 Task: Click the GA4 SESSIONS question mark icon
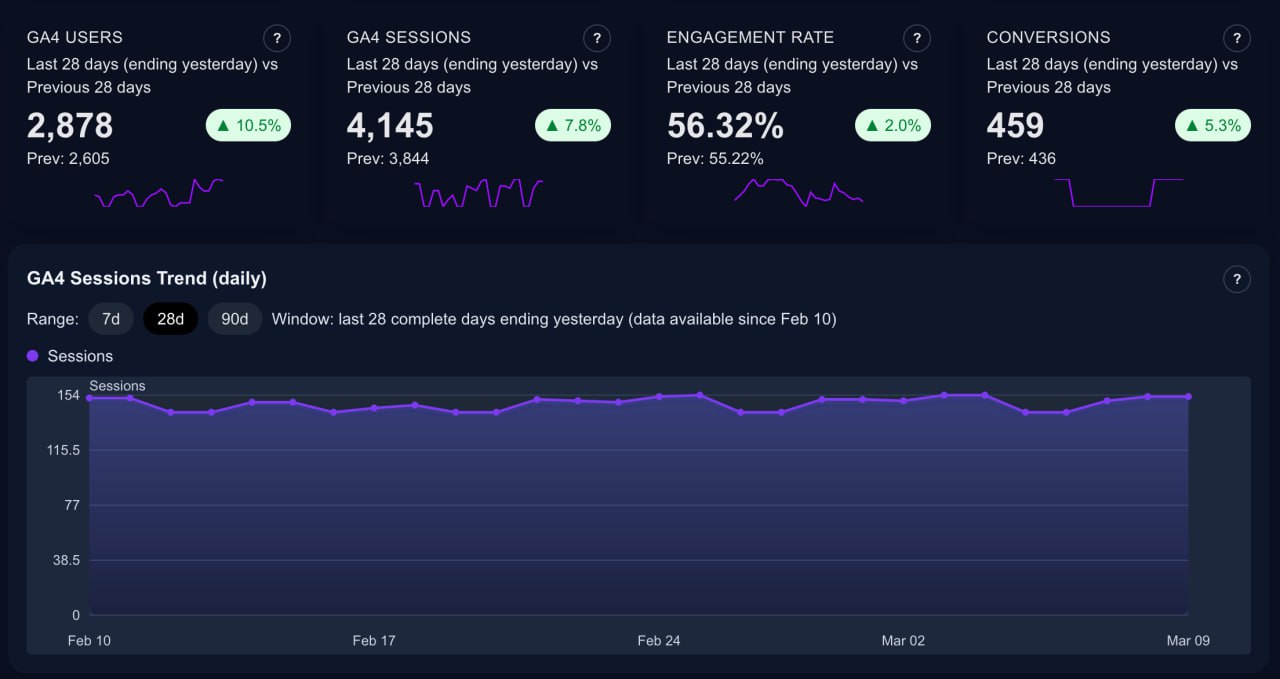click(597, 38)
